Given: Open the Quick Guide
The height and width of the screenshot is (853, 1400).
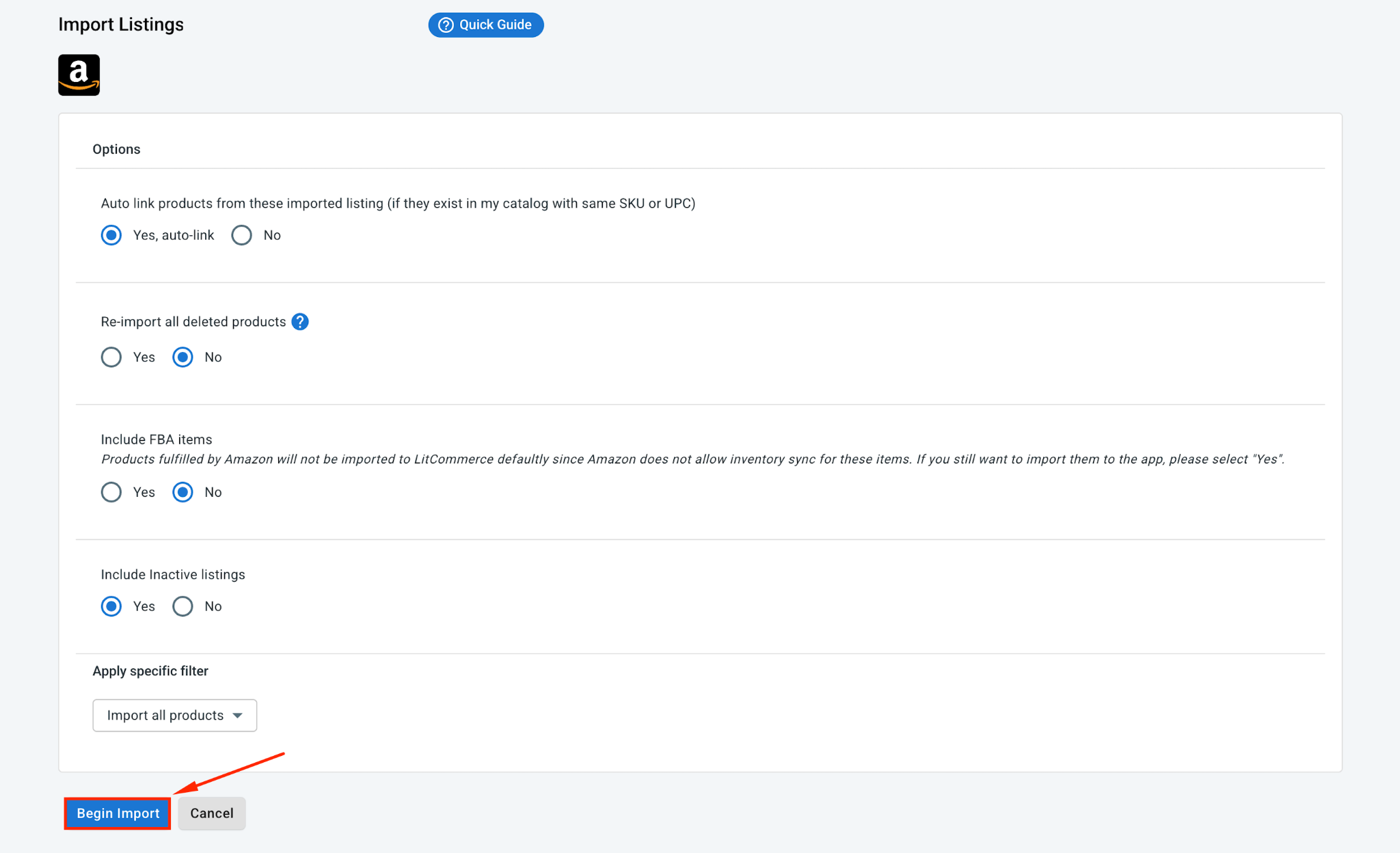Looking at the screenshot, I should pyautogui.click(x=486, y=25).
